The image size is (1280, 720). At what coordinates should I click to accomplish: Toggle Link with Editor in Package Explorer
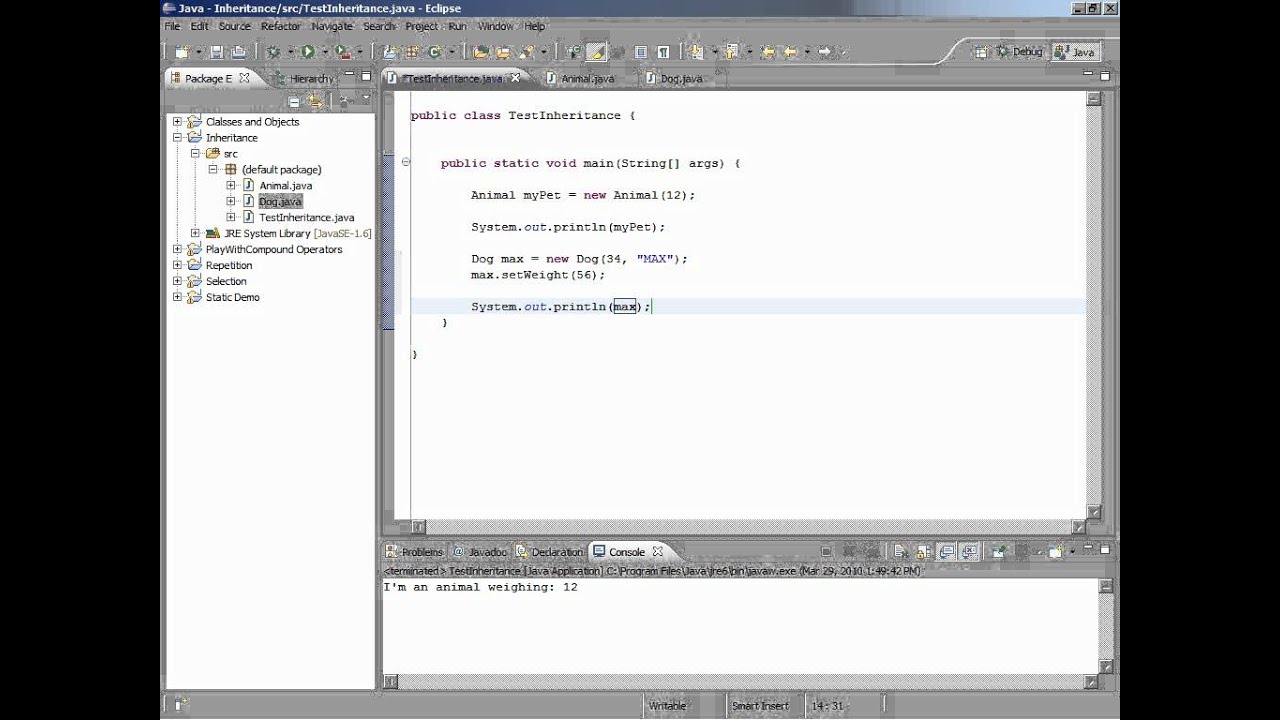click(x=316, y=101)
